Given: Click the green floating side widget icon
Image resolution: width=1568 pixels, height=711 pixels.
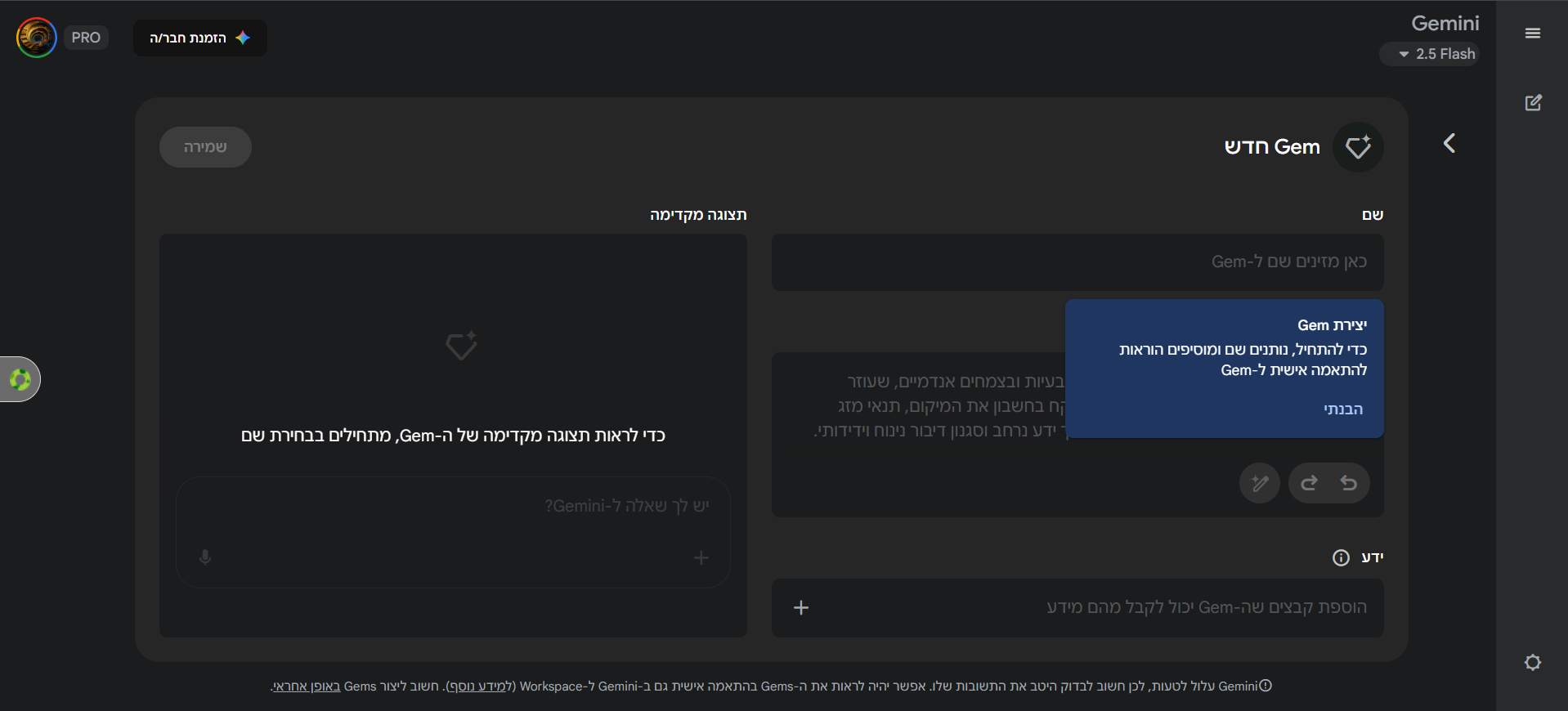Looking at the screenshot, I should tap(20, 379).
